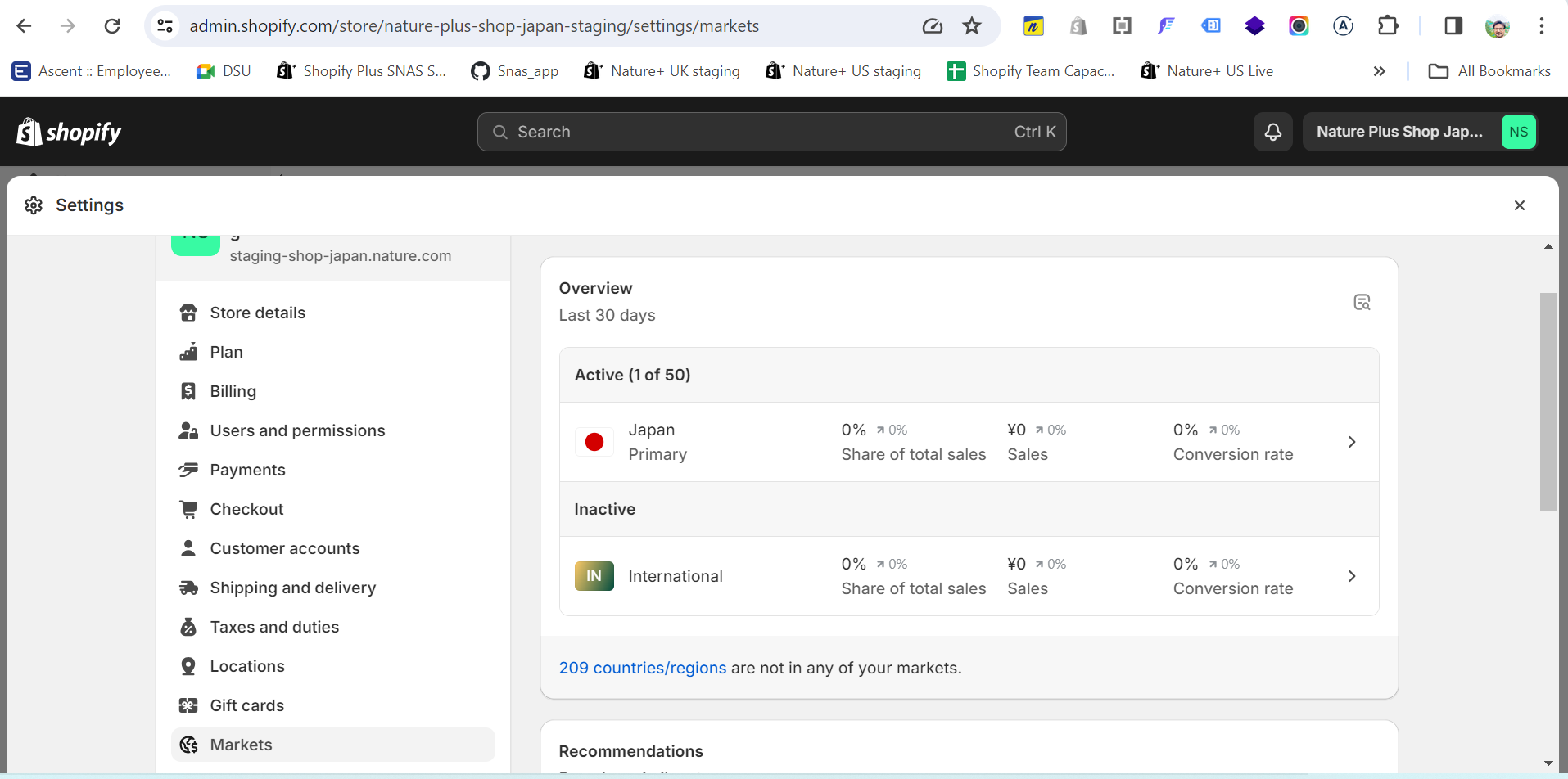Click the forward navigation arrow
The height and width of the screenshot is (779, 1568).
[x=68, y=26]
